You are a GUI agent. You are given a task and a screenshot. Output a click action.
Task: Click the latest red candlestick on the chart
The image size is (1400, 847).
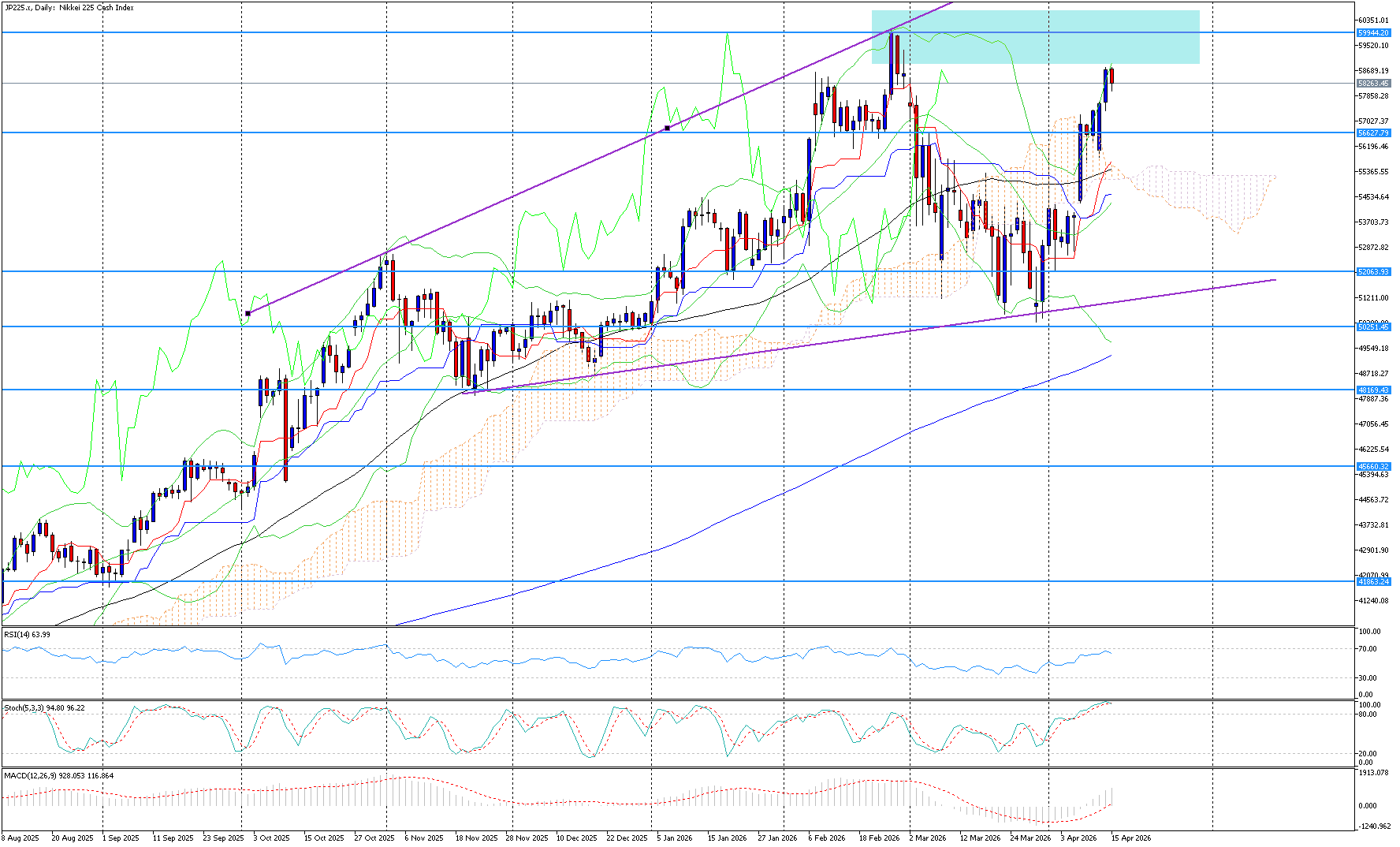[1111, 76]
